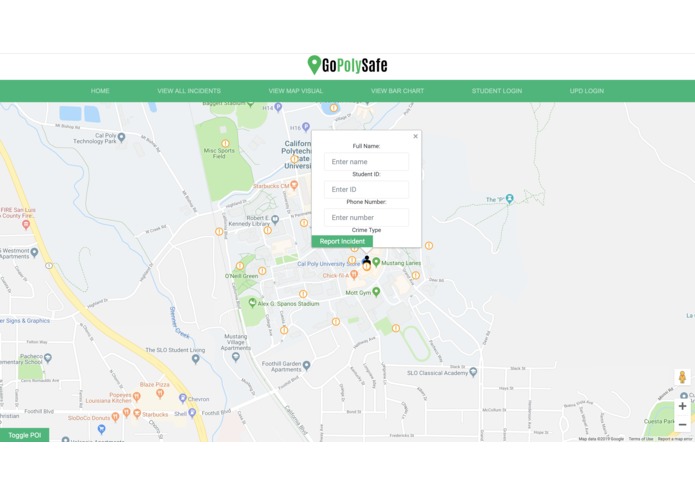Click the Westmont Apartments pin
The height and width of the screenshot is (494, 695).
[34, 252]
